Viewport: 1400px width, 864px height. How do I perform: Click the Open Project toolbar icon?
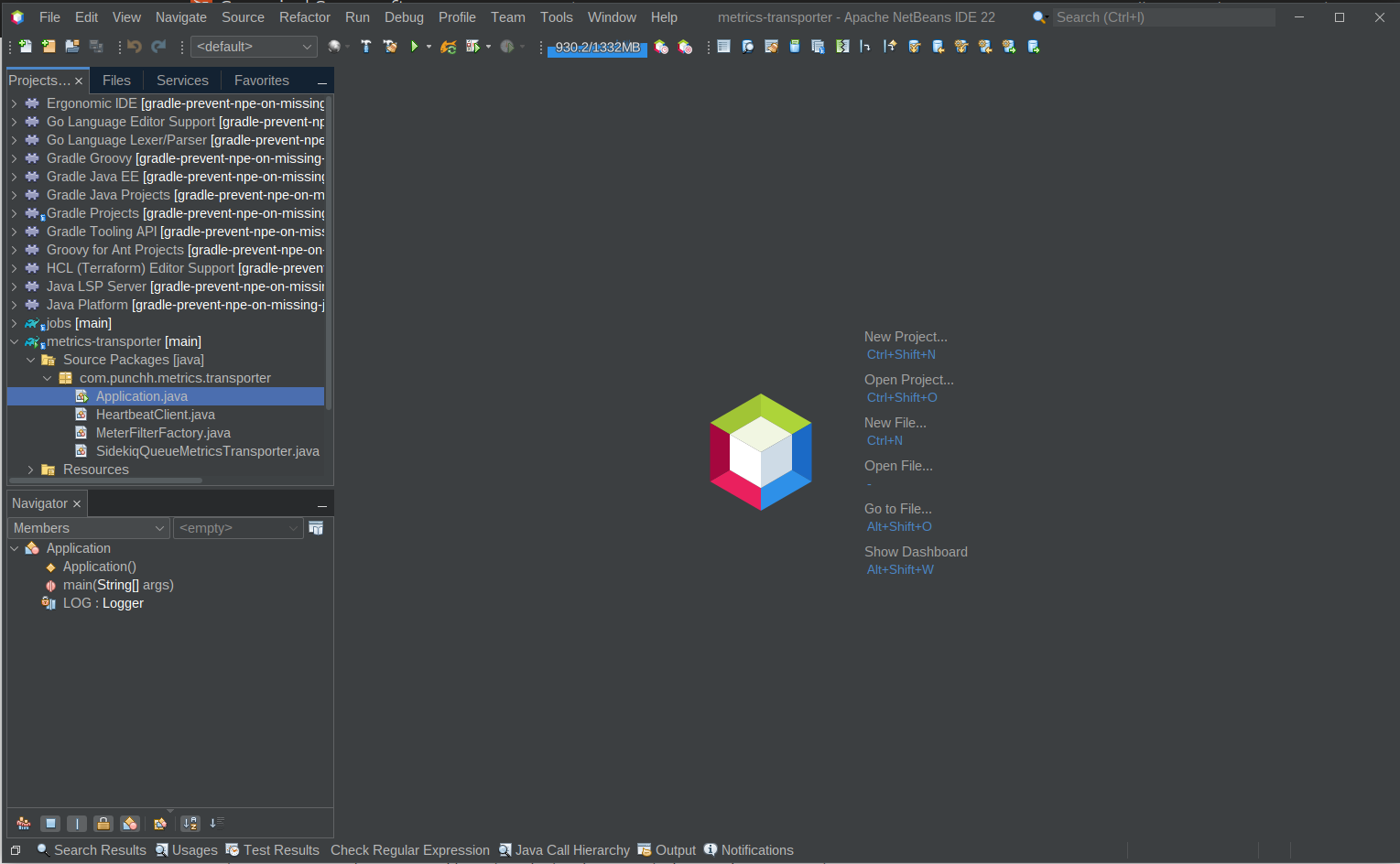(71, 47)
